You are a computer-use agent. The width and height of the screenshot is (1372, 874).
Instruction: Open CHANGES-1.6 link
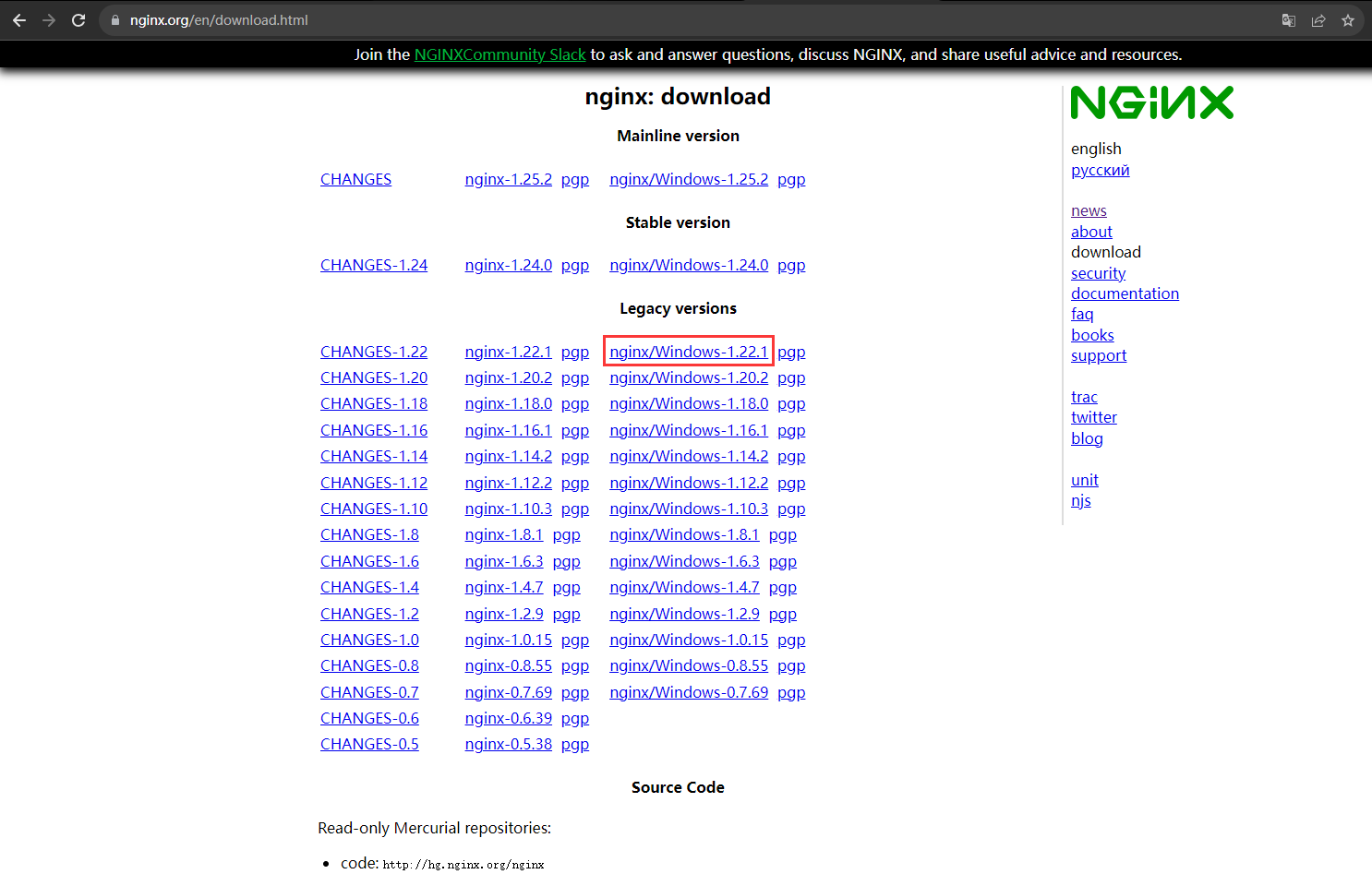click(369, 561)
